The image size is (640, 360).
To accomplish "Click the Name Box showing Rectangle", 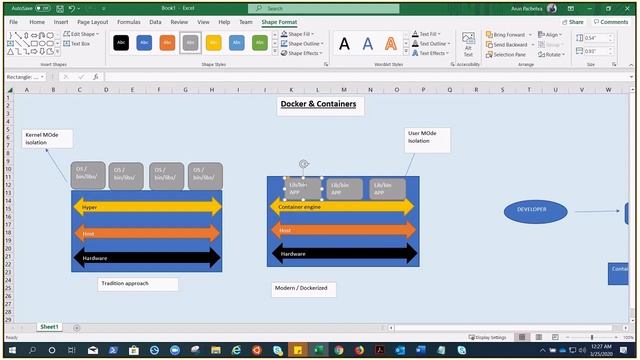I will [25, 77].
